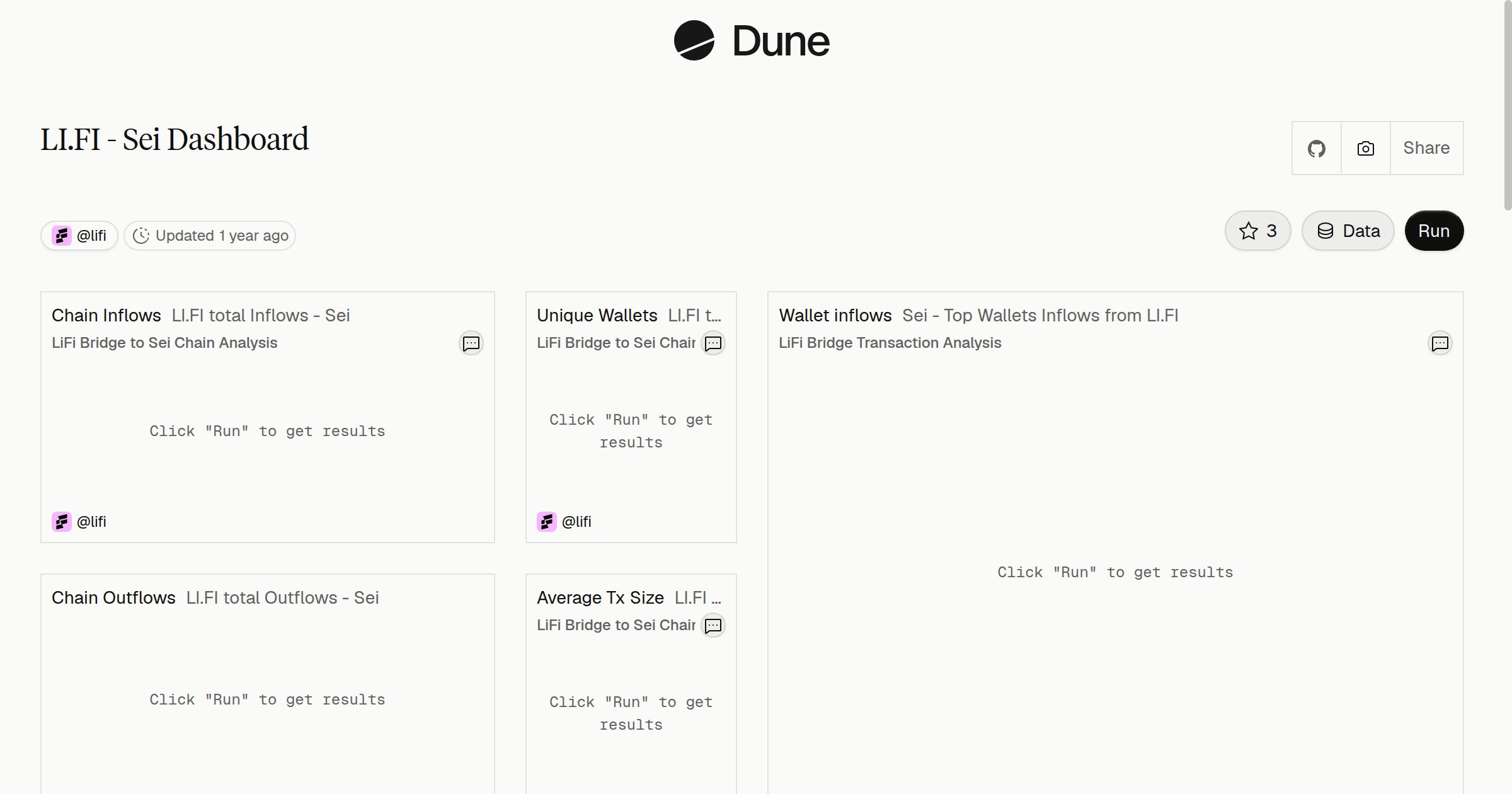The image size is (1512, 794).
Task: Star the dashboard with 3 stars
Action: pyautogui.click(x=1257, y=231)
